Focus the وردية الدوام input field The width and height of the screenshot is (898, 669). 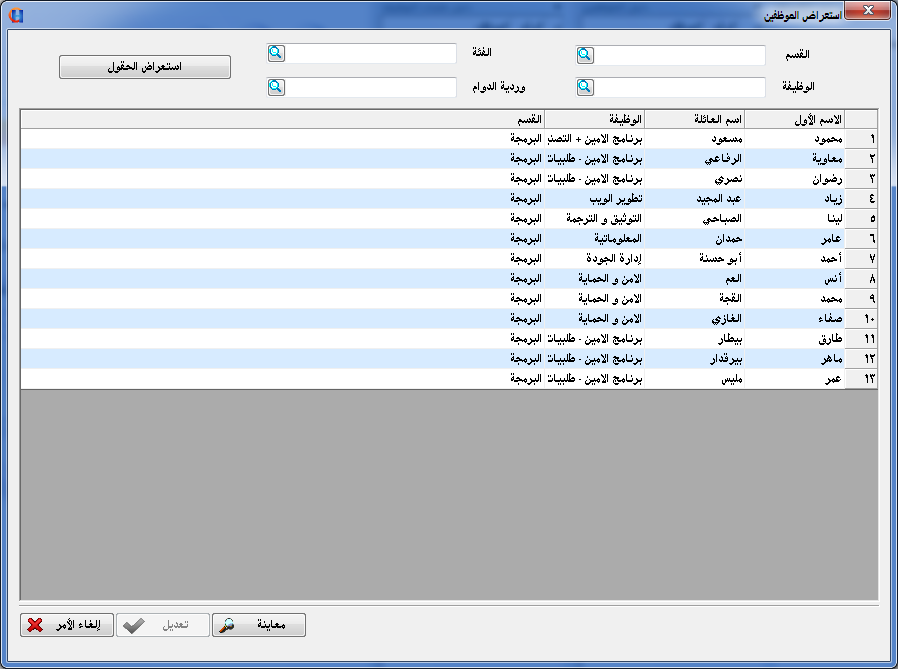(371, 88)
